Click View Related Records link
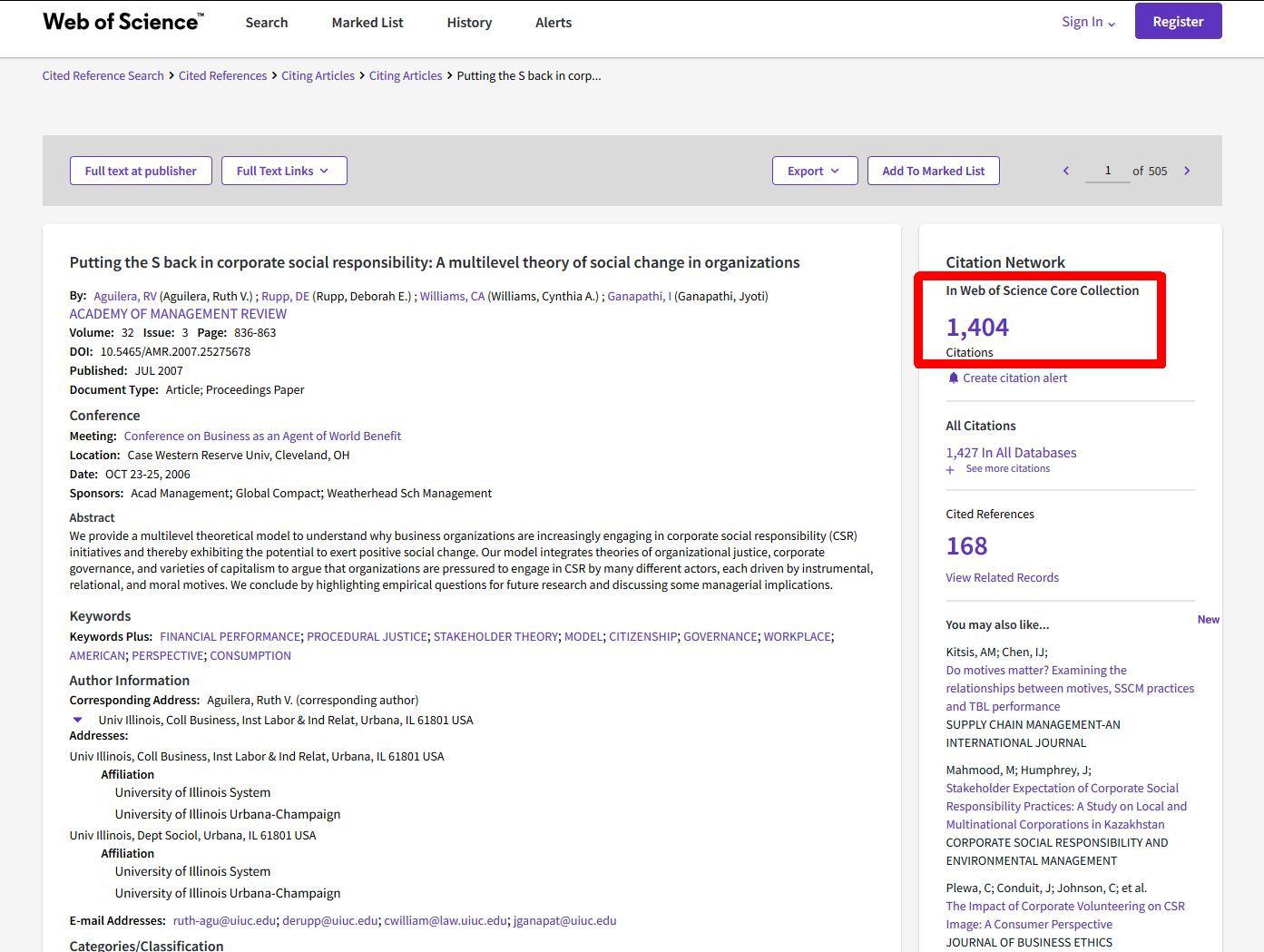1264x952 pixels. (x=1002, y=577)
